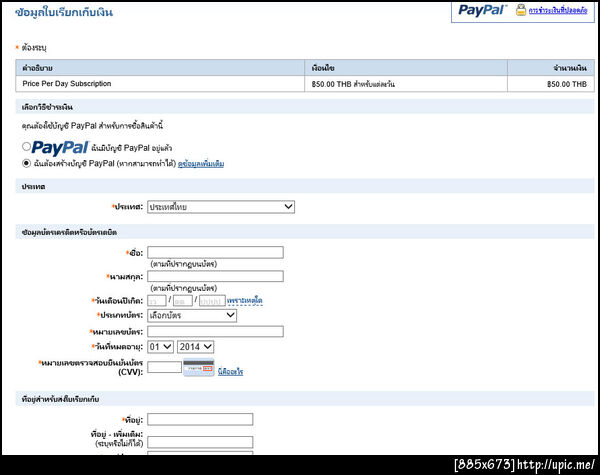Image resolution: width=600 pixels, height=475 pixels.
Task: Click the birth date year field
Action: click(x=212, y=301)
